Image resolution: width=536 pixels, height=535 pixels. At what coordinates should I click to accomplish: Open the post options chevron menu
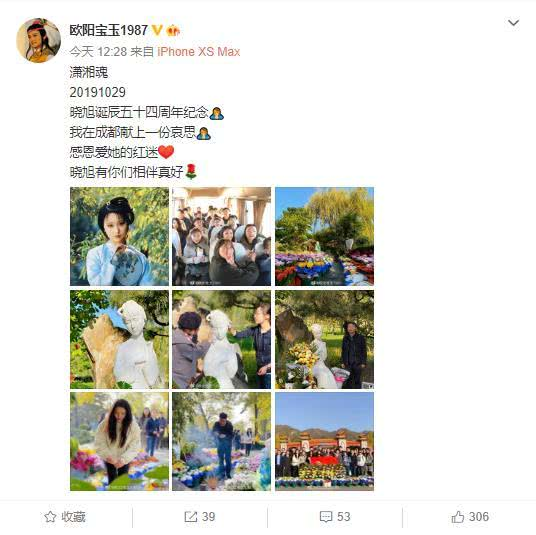[513, 23]
